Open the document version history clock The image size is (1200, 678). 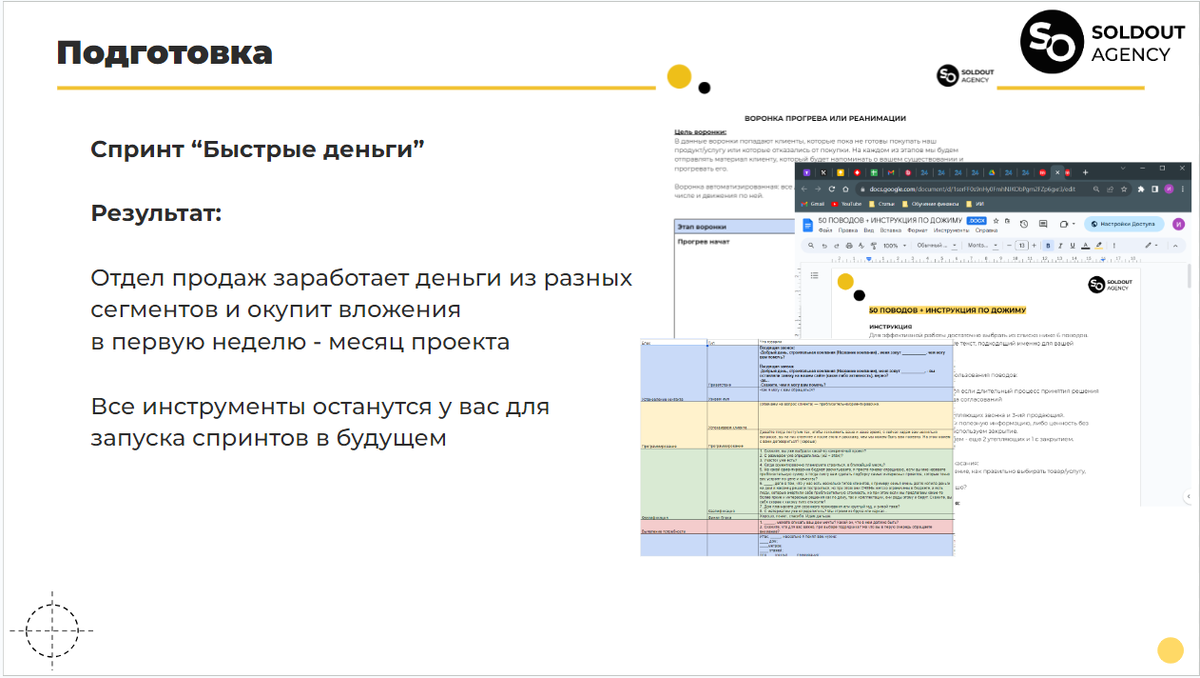1023,224
